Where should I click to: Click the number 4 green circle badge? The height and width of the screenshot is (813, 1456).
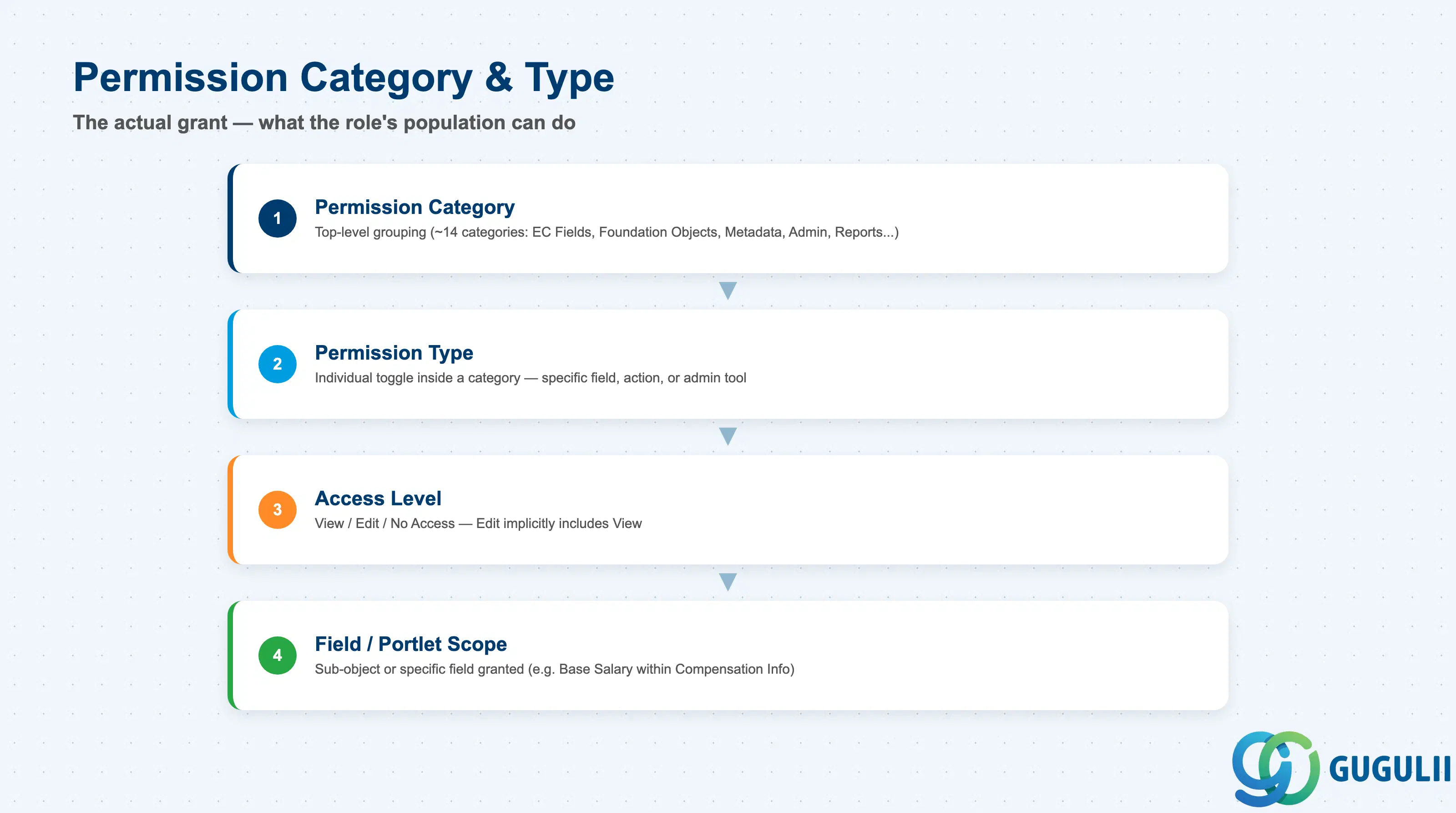pos(278,655)
